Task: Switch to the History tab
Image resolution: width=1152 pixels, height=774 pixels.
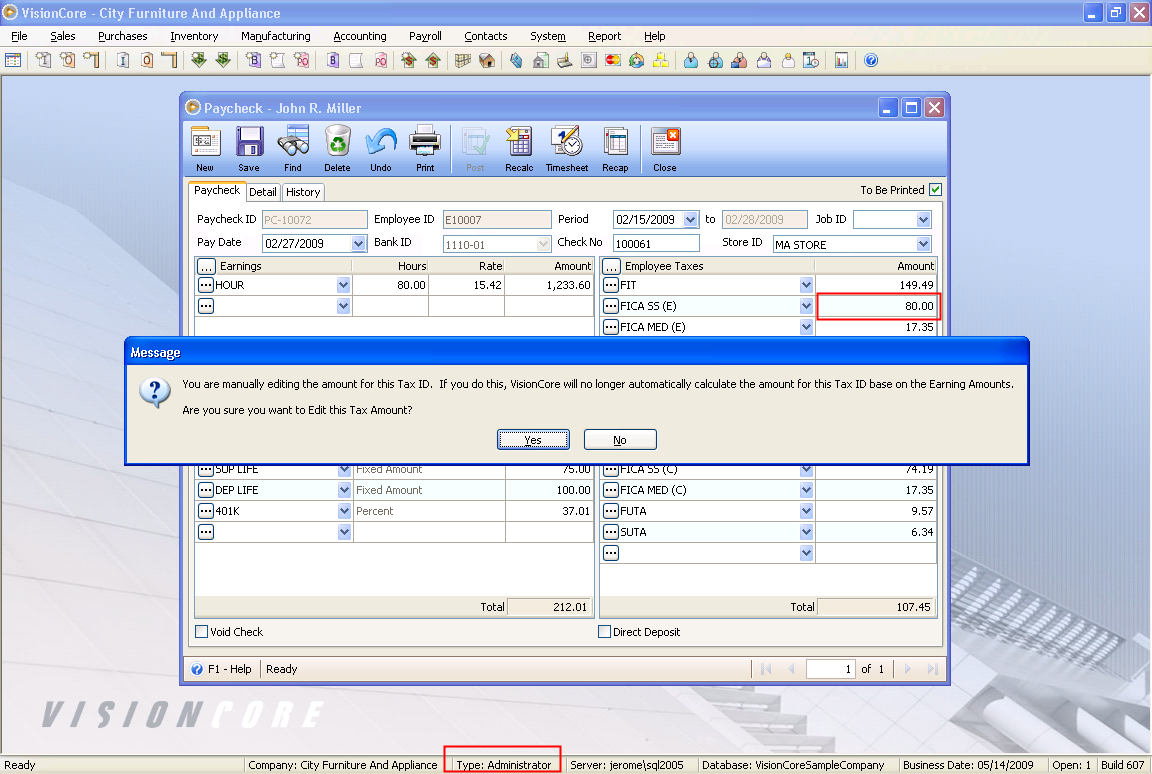Action: click(303, 192)
